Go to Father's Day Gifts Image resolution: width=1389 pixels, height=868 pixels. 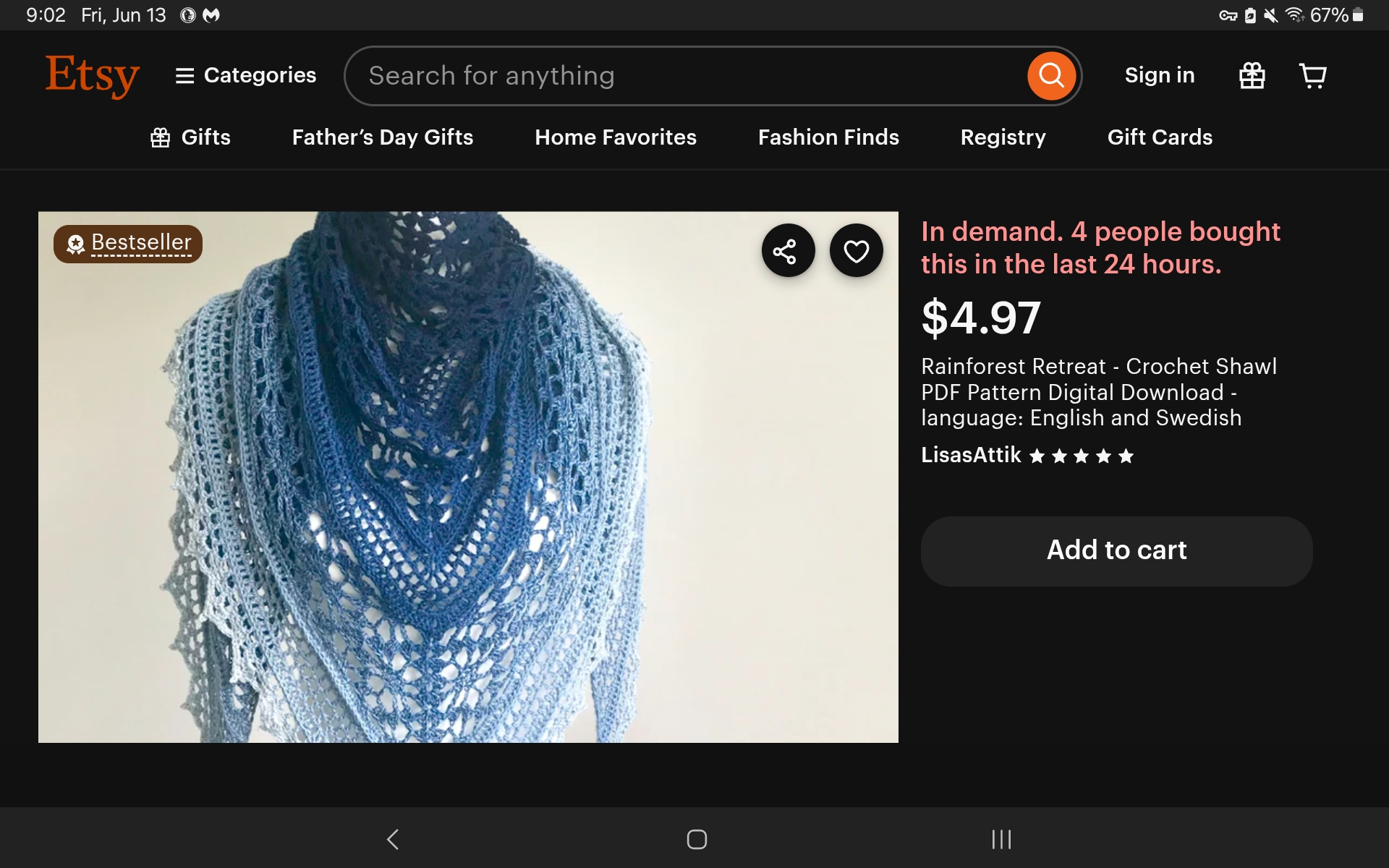click(x=383, y=137)
